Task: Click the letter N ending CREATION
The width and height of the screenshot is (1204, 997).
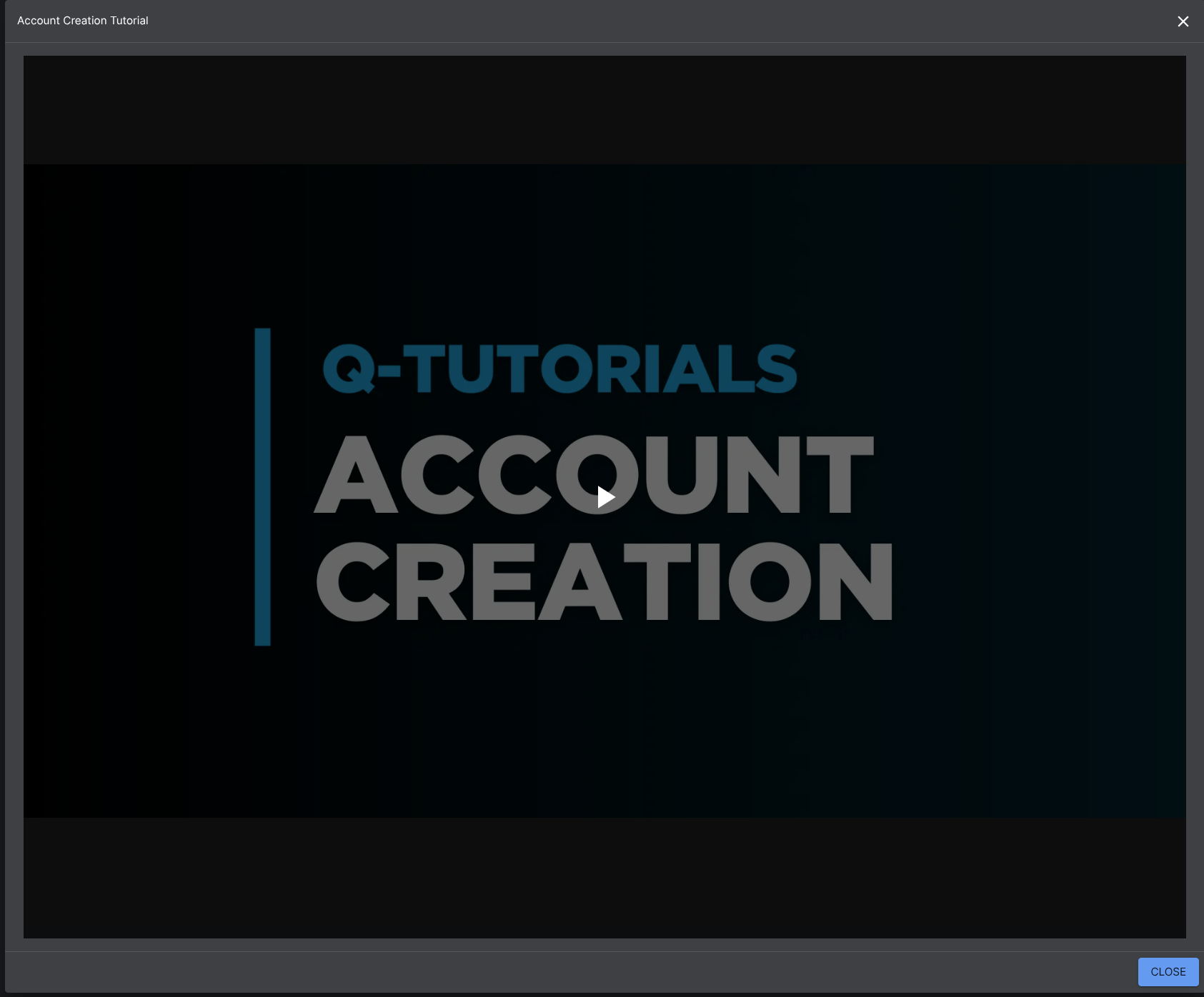Action: coord(855,581)
